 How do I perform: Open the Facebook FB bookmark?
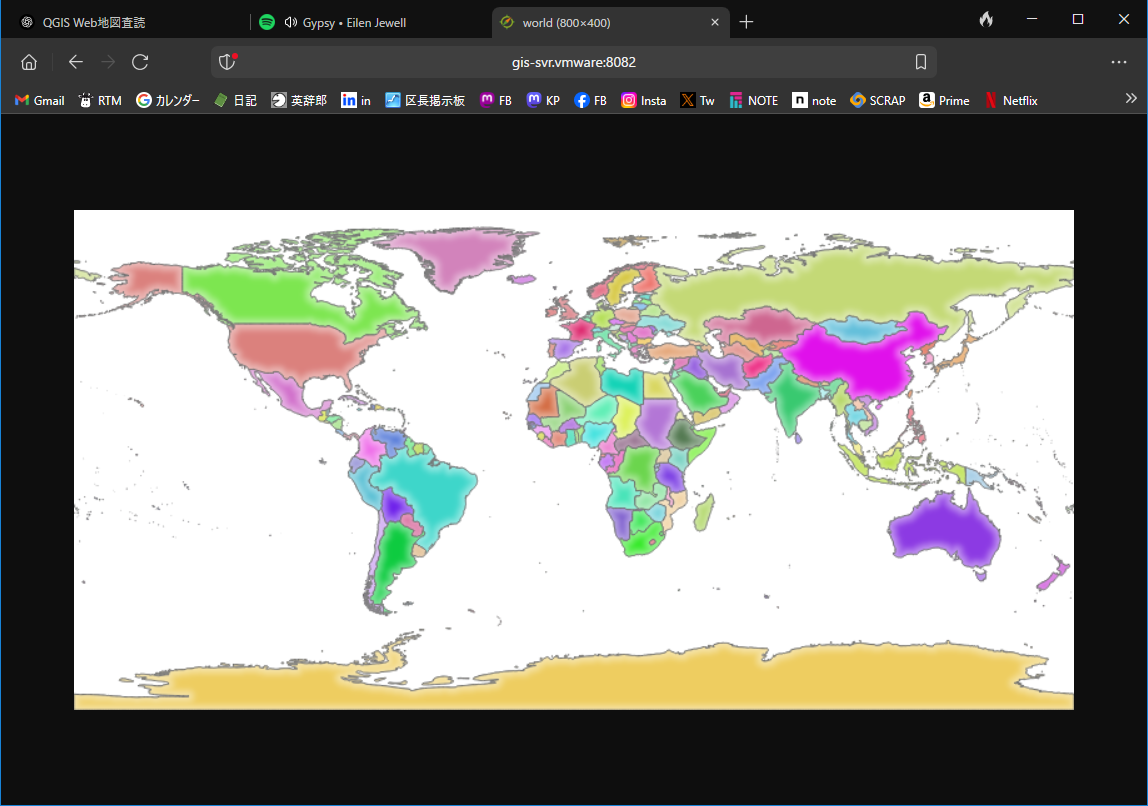[591, 100]
